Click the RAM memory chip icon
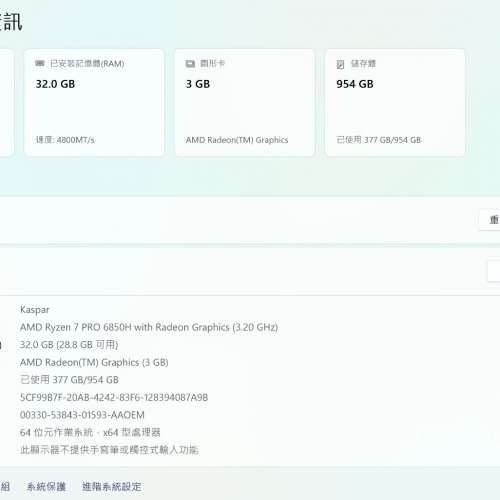500x500 pixels. pyautogui.click(x=40, y=63)
